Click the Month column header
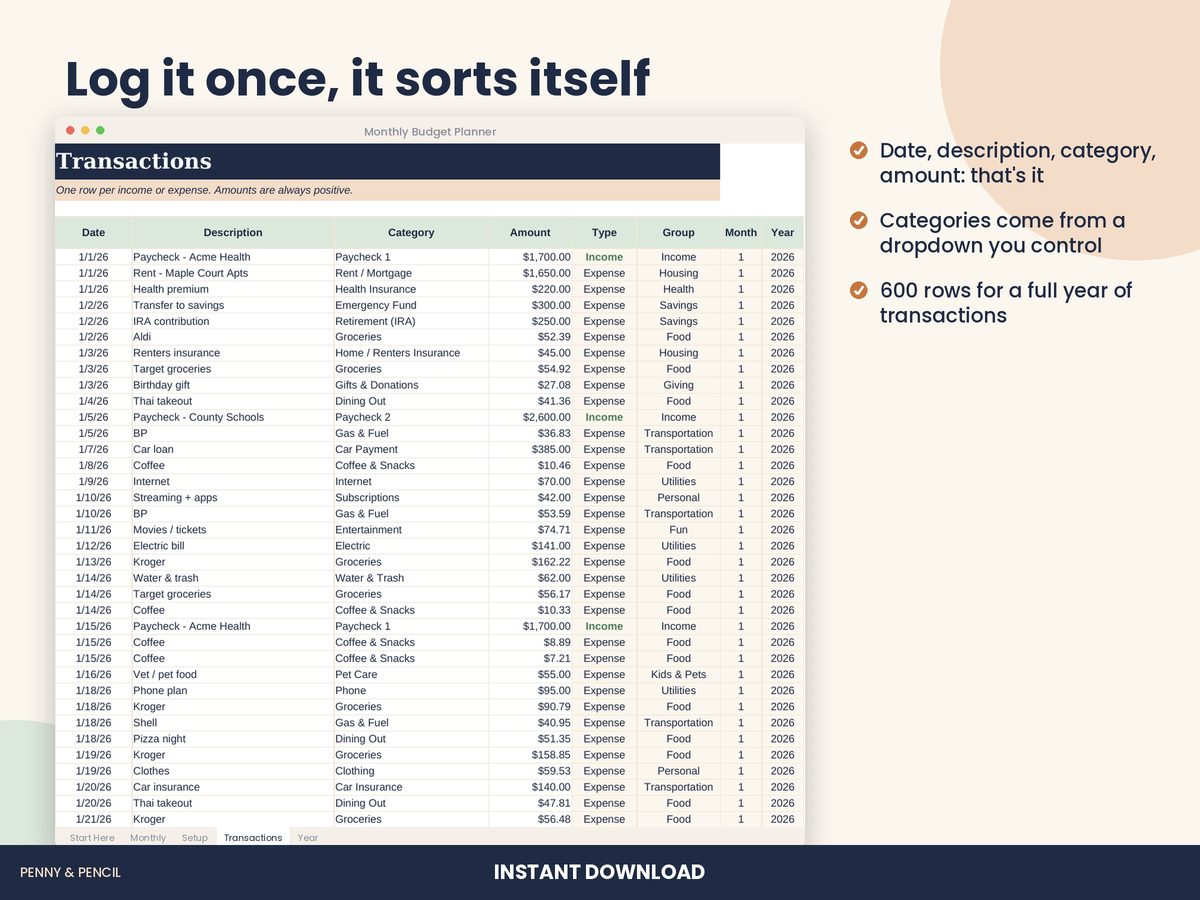This screenshot has height=900, width=1200. [741, 233]
